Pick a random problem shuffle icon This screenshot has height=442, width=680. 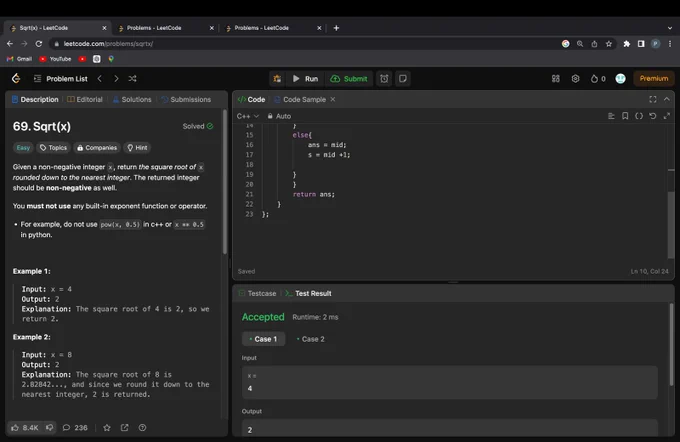(x=132, y=79)
